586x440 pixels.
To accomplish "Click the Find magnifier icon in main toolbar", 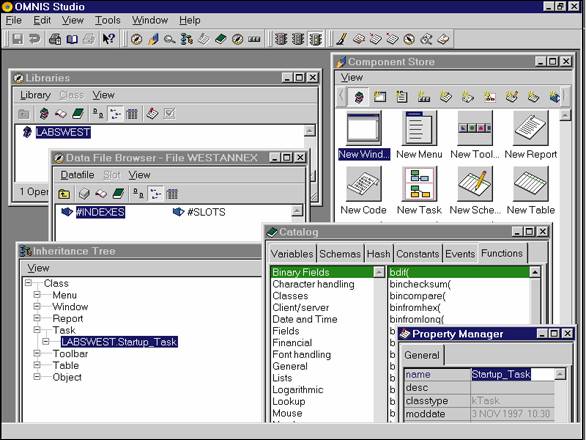I will click(170, 39).
